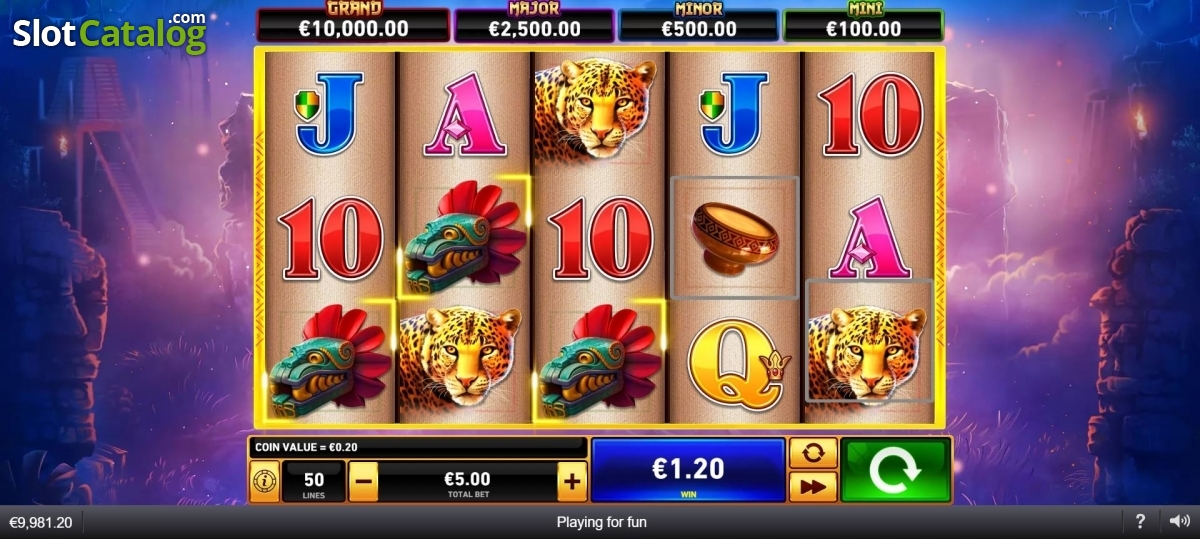The image size is (1200, 539).
Task: Open paytable info icon
Action: pyautogui.click(x=264, y=482)
